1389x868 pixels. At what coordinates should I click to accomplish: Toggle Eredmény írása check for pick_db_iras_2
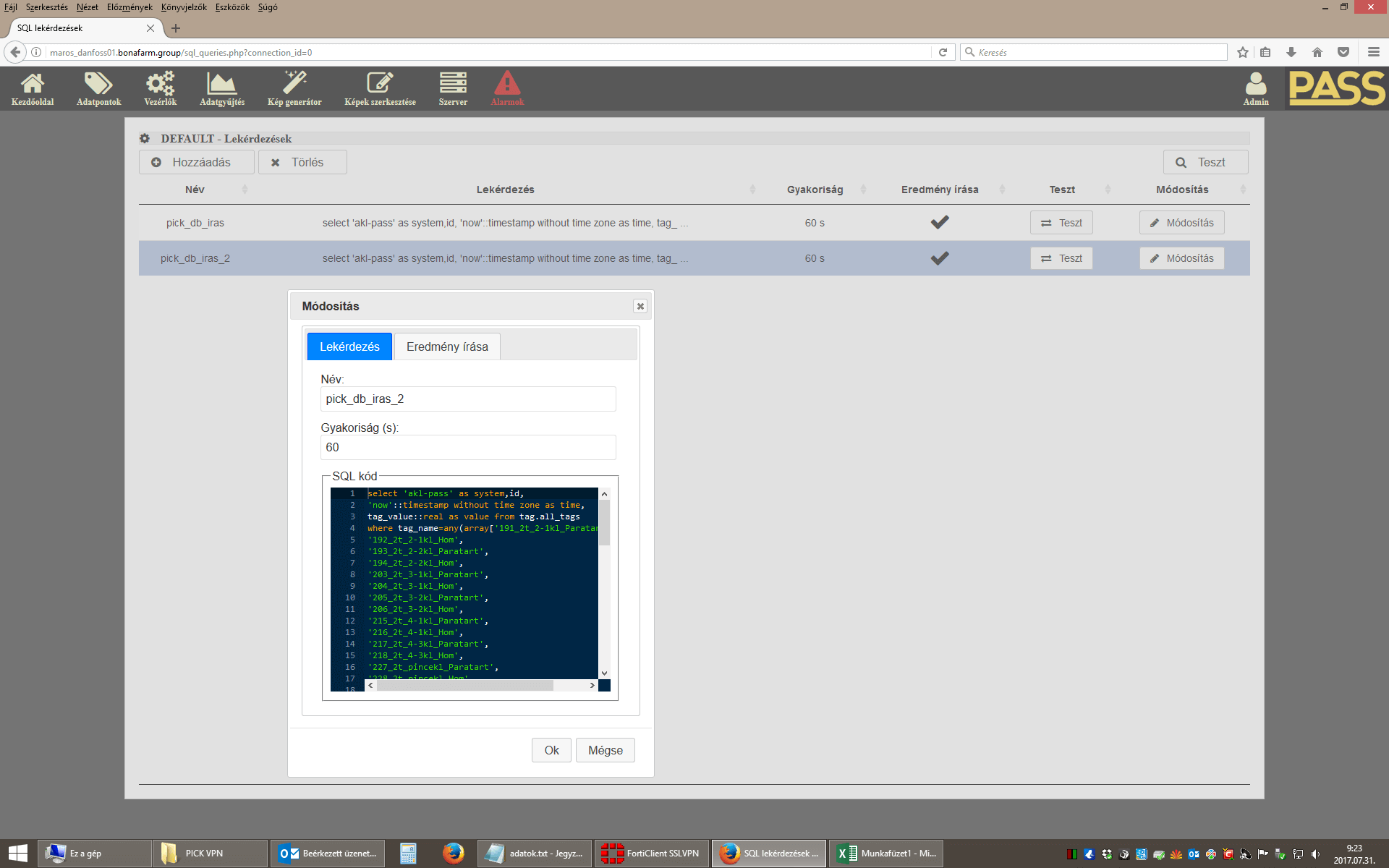pyautogui.click(x=940, y=258)
